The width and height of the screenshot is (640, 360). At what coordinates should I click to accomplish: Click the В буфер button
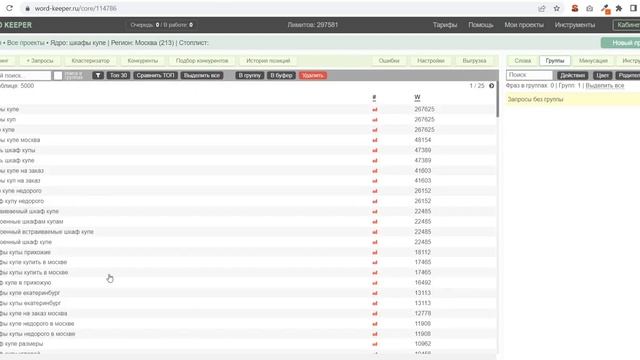tap(281, 76)
